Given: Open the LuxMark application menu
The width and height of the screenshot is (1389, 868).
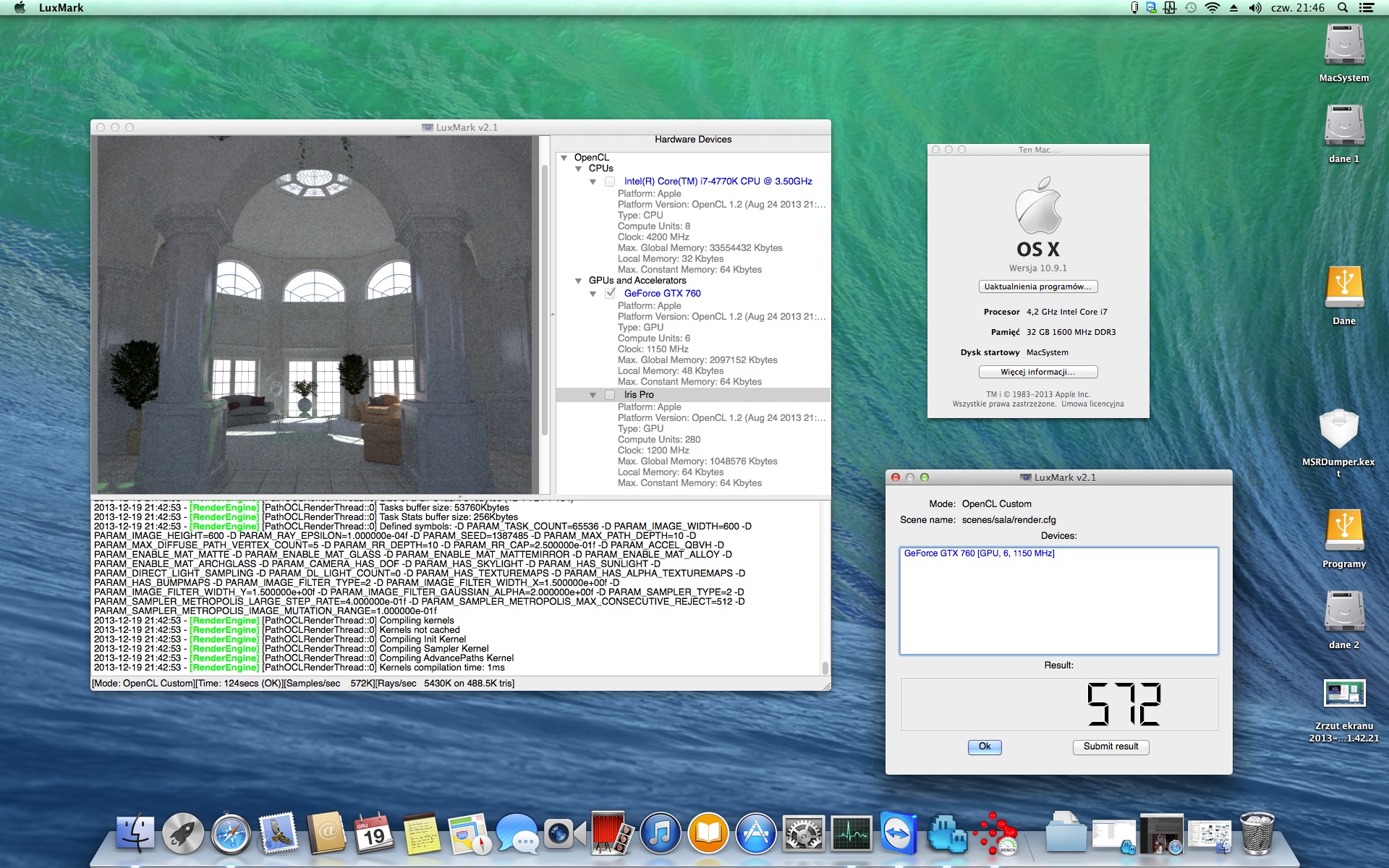Looking at the screenshot, I should pyautogui.click(x=61, y=8).
